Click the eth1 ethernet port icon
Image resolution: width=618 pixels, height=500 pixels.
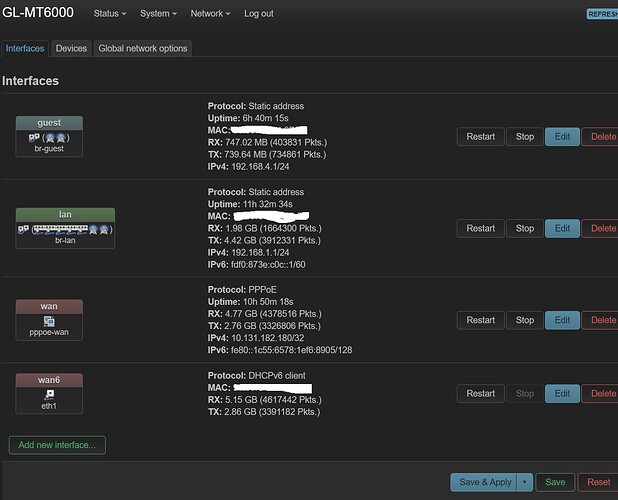click(x=49, y=394)
